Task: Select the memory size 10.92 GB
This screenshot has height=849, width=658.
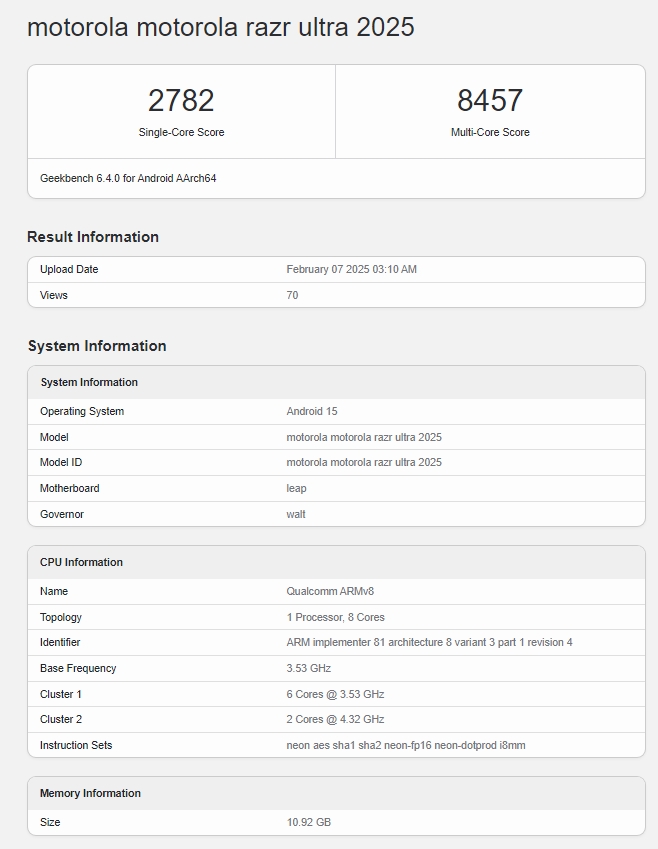Action: 308,822
